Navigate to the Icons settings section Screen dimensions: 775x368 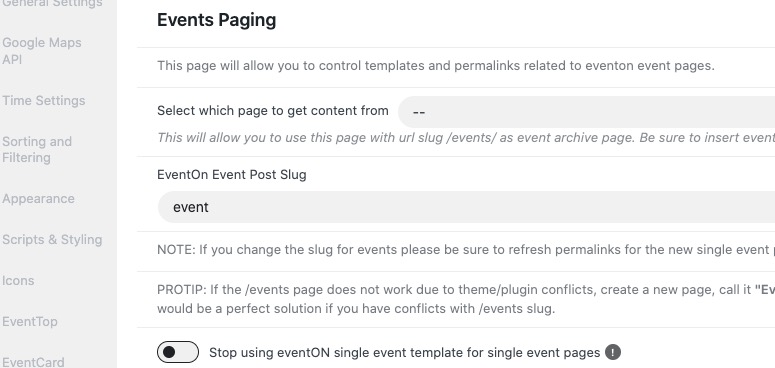[18, 281]
